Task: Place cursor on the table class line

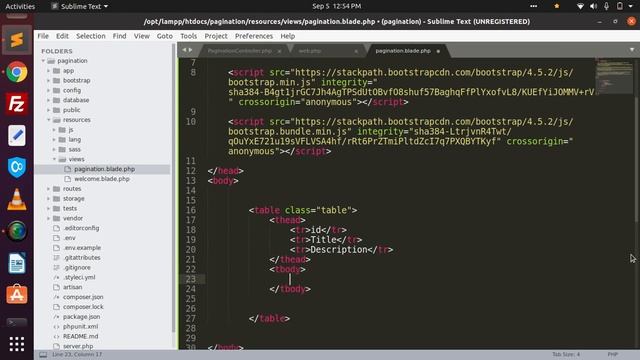Action: [x=303, y=210]
